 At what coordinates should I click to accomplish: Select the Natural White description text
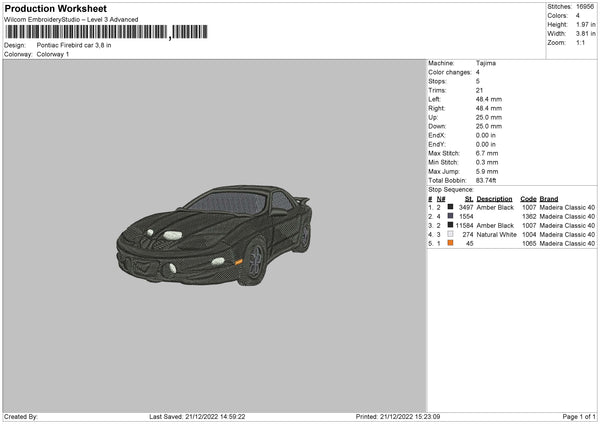(x=495, y=234)
